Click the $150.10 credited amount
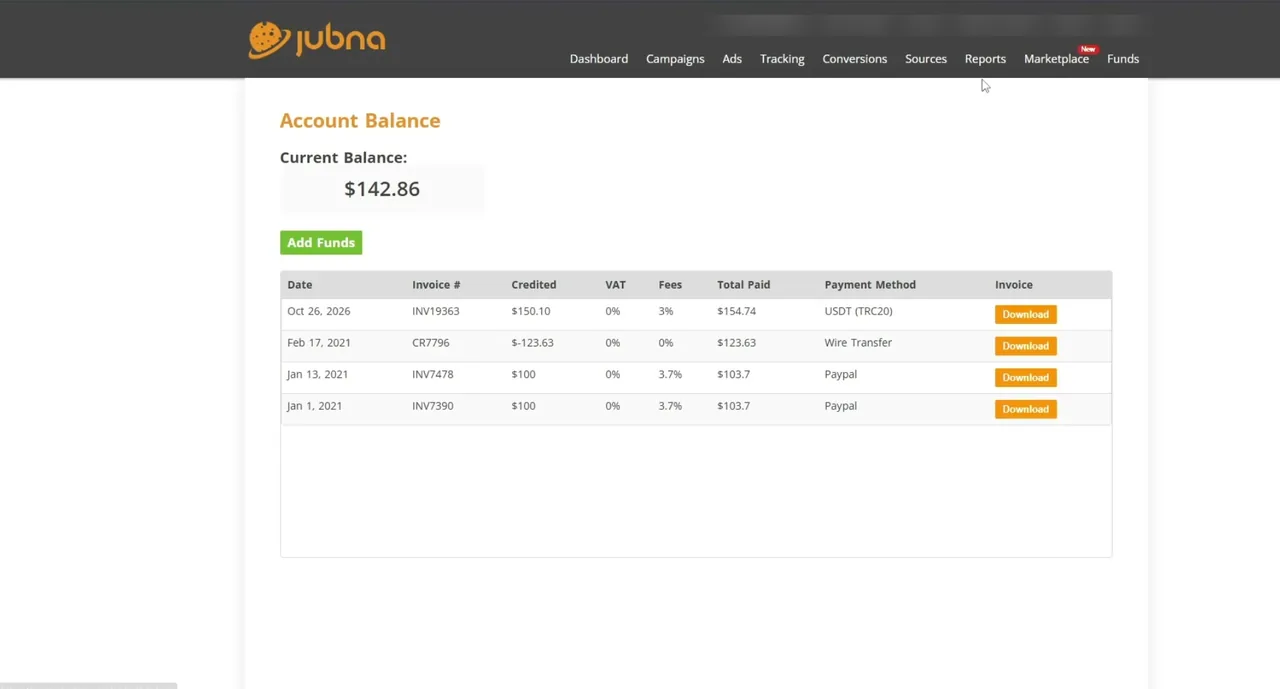 [531, 311]
